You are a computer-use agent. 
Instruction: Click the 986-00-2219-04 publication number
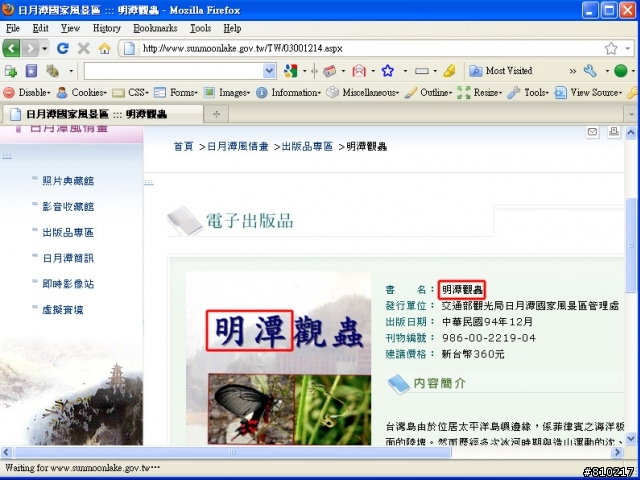(x=489, y=338)
